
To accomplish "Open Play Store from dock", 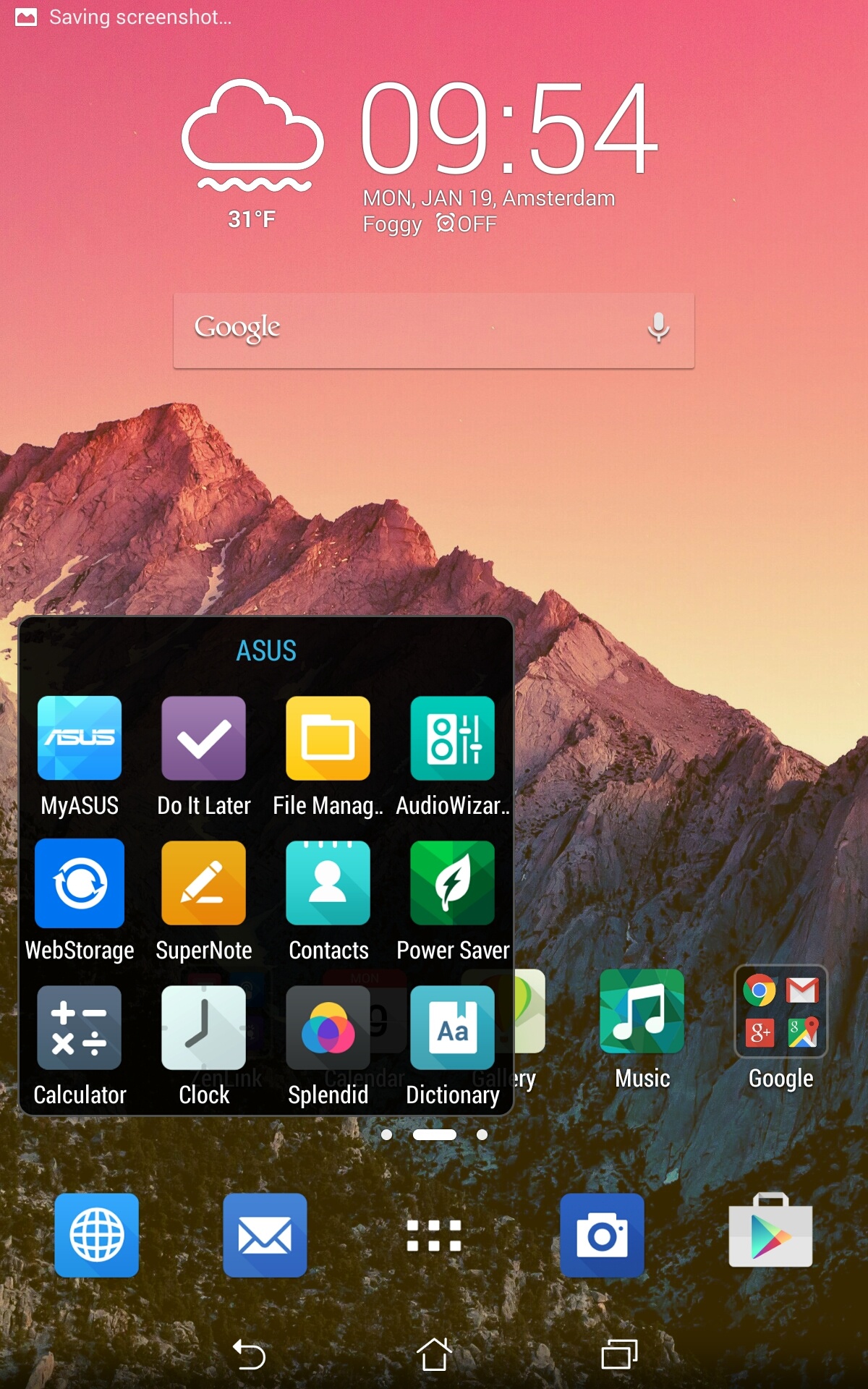I will [x=770, y=1230].
